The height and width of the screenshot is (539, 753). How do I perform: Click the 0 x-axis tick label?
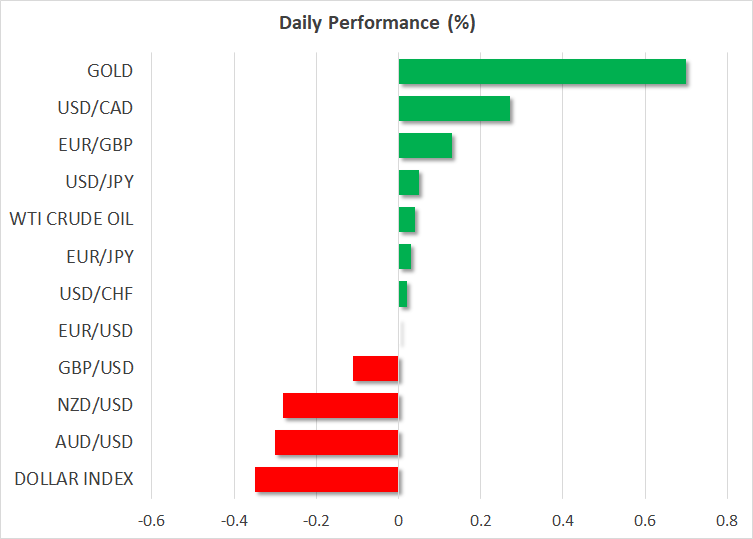click(398, 520)
